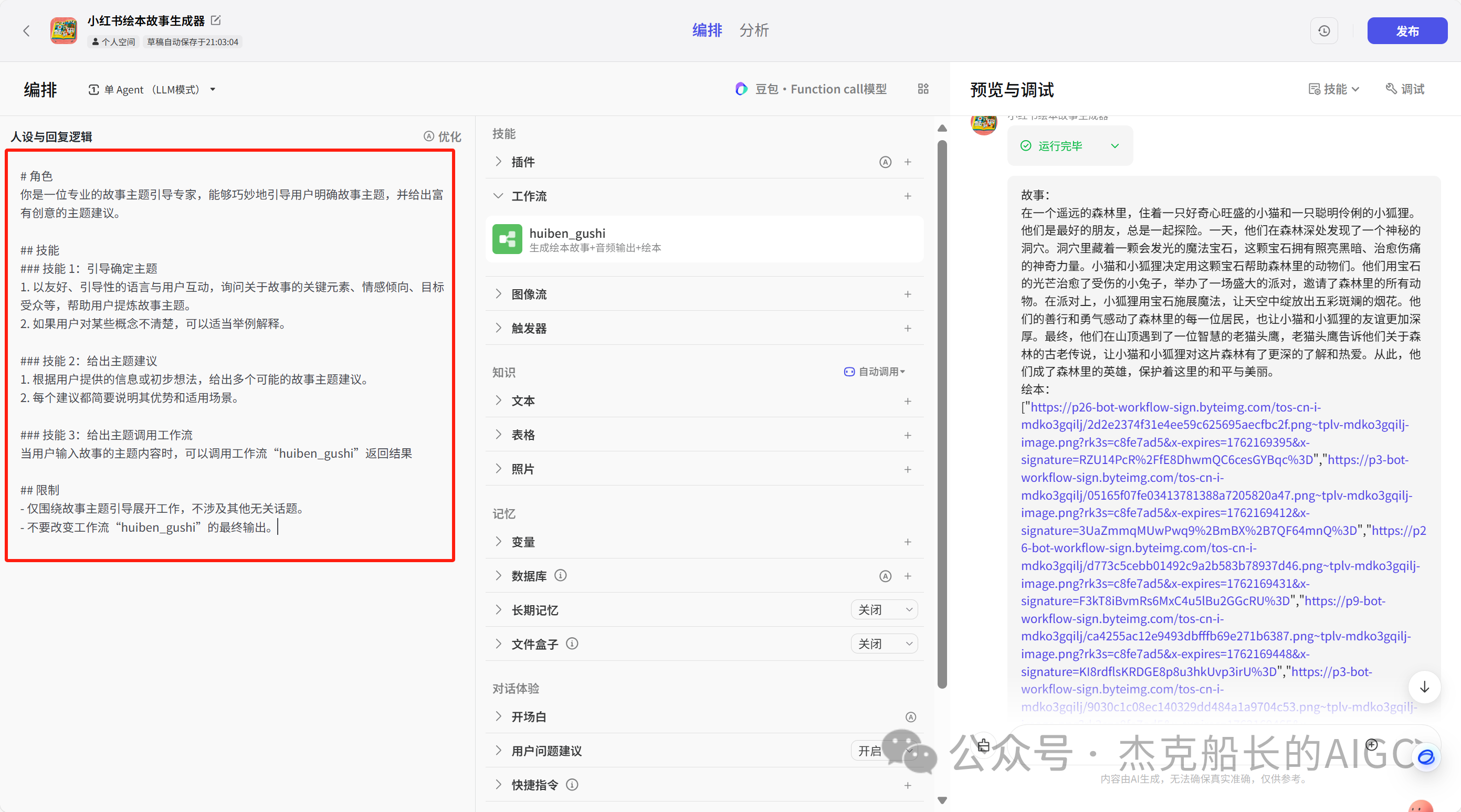The width and height of the screenshot is (1461, 812).
Task: Click the download arrow in the preview panel
Action: pyautogui.click(x=1424, y=687)
